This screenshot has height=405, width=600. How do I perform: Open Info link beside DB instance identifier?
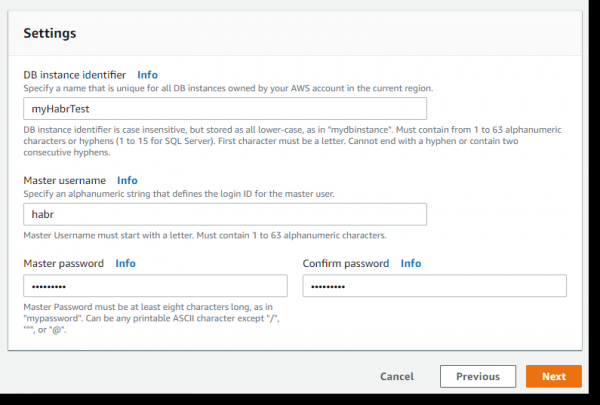[x=147, y=75]
